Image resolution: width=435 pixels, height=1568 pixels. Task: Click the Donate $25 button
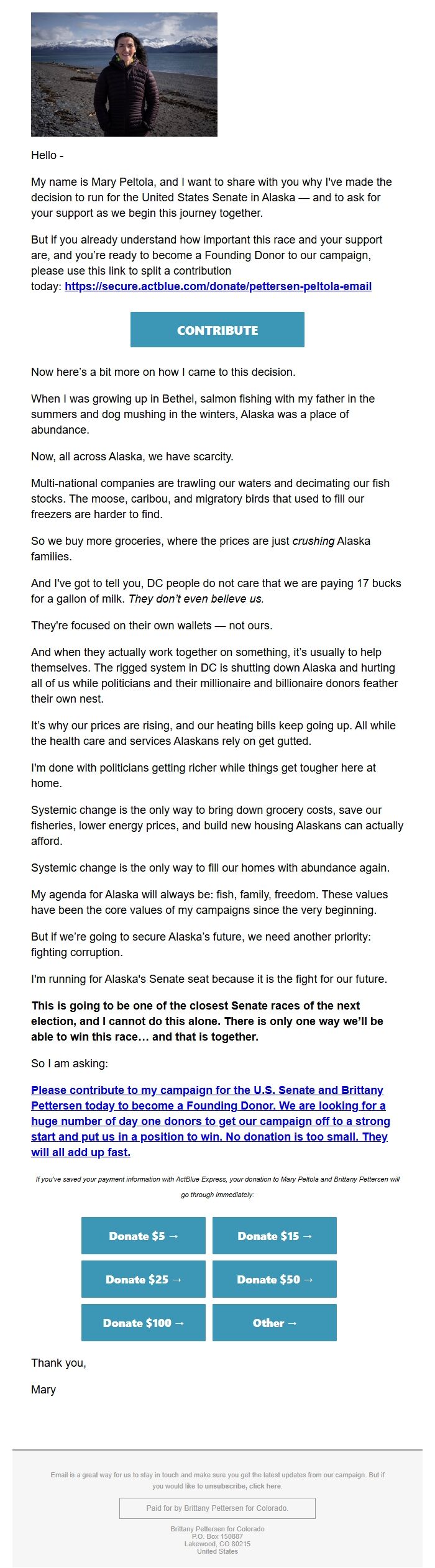144,1279
